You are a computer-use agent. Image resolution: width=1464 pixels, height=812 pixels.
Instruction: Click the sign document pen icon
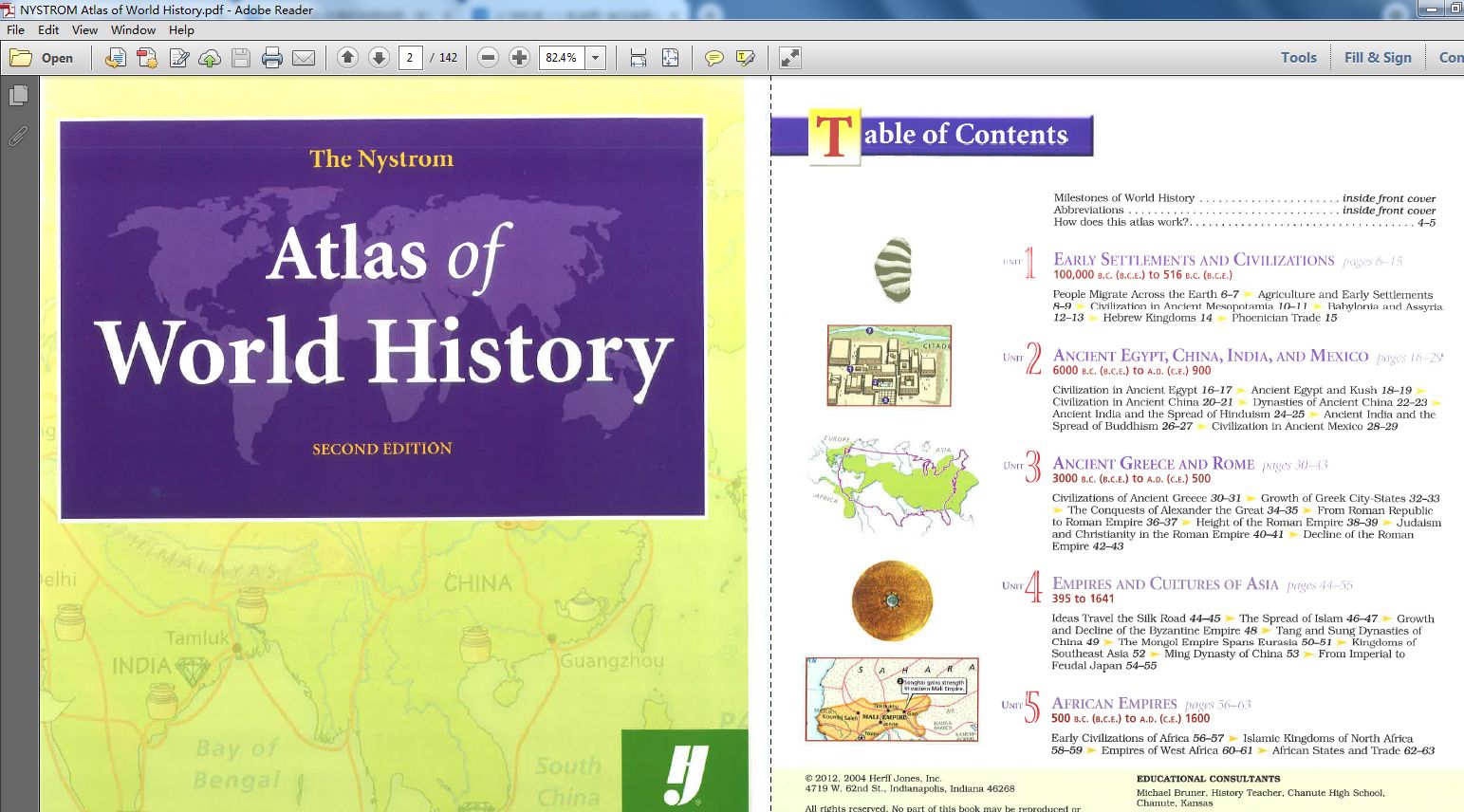(178, 58)
